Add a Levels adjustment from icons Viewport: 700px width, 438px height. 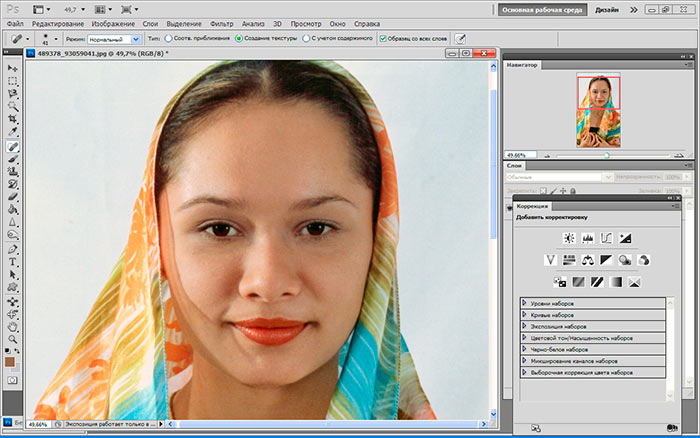pos(586,238)
